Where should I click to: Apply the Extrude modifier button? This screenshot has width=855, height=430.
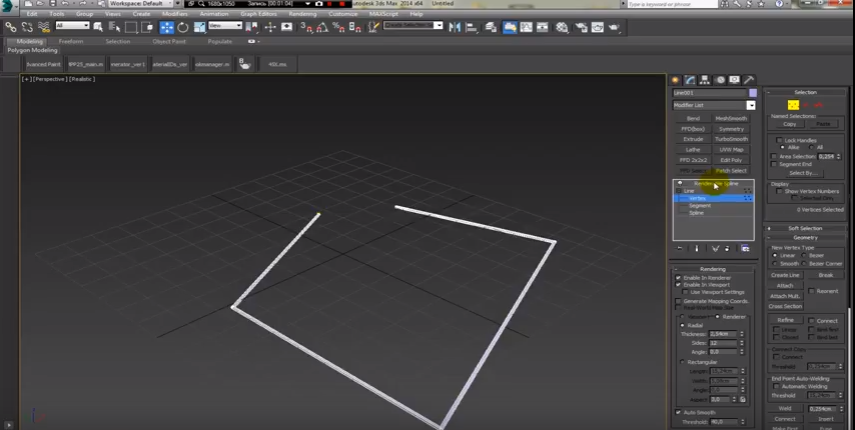693,140
